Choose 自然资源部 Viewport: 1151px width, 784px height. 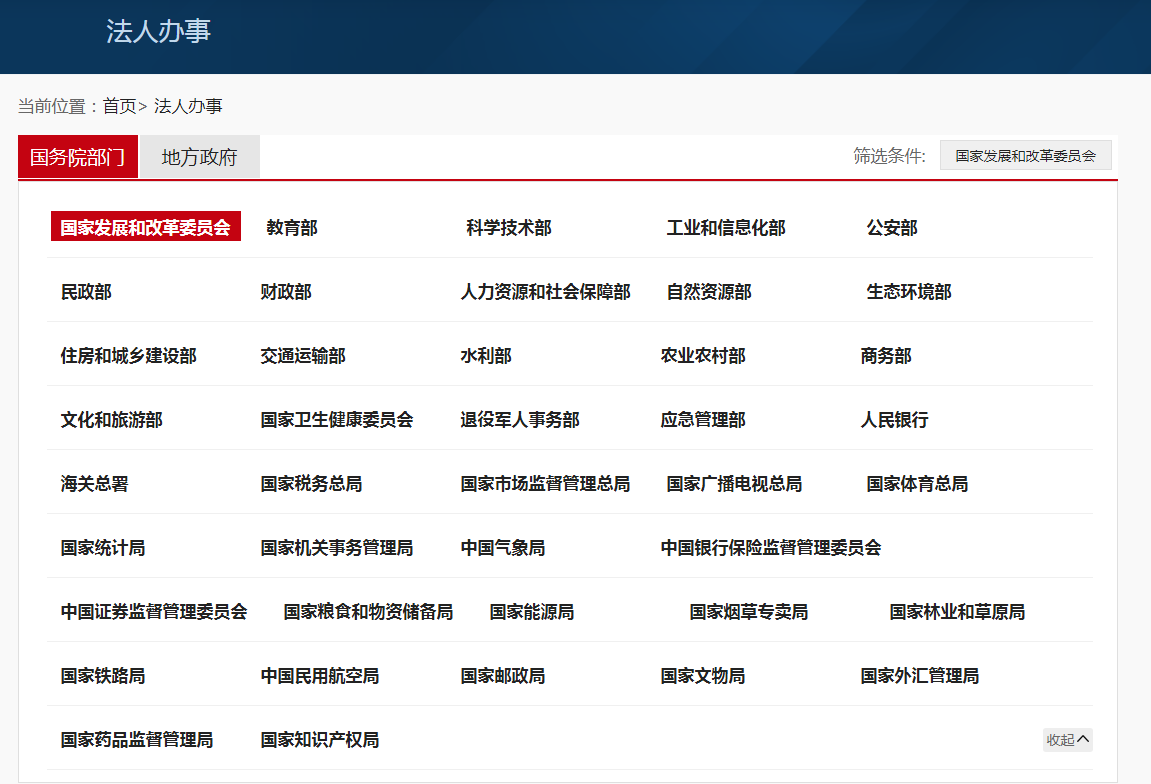pos(709,292)
